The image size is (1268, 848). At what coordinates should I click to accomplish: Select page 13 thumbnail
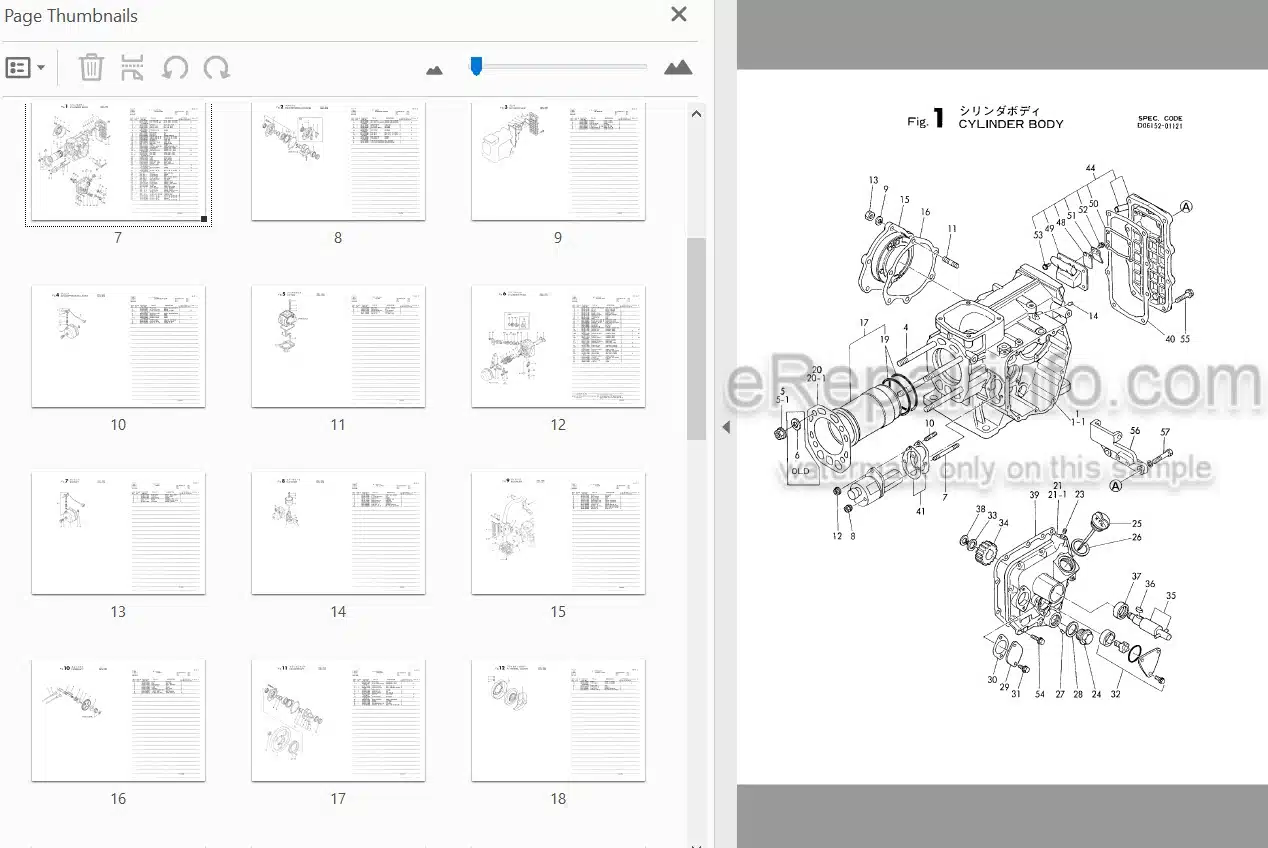[118, 533]
